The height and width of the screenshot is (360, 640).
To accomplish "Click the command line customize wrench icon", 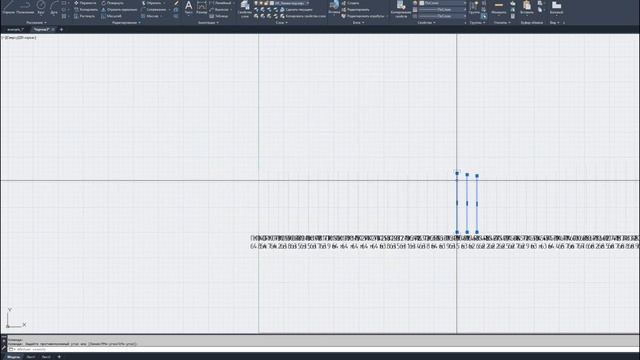I will 4,348.
